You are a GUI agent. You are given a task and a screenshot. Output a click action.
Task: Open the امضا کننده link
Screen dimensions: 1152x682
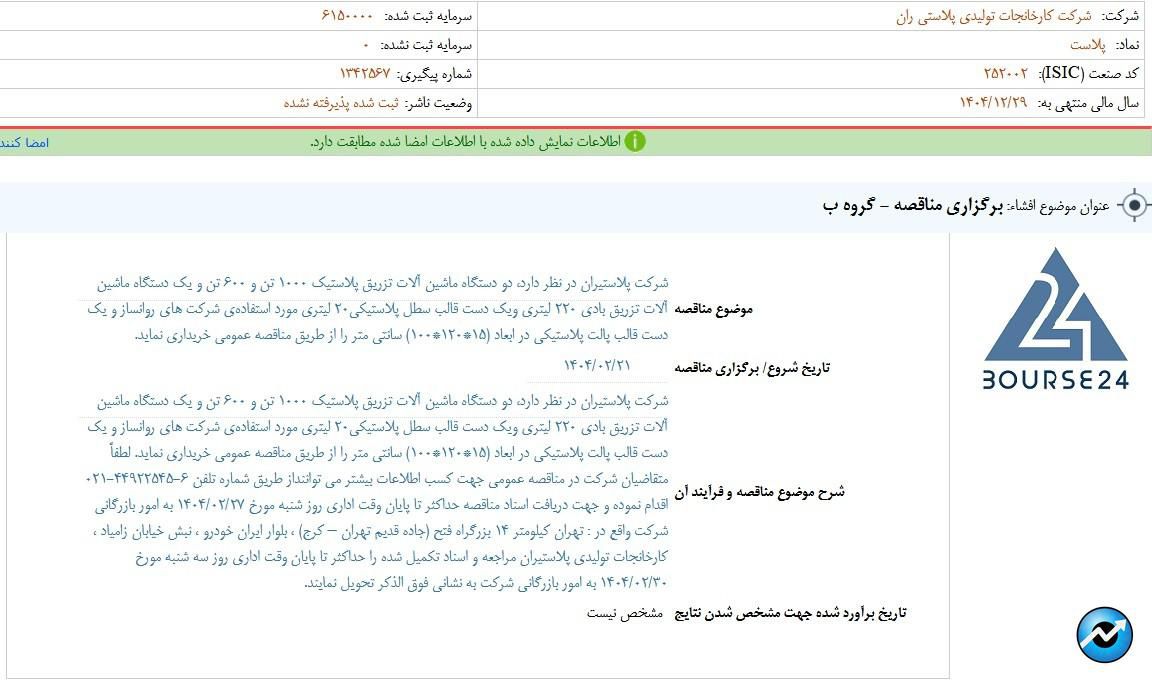24,142
